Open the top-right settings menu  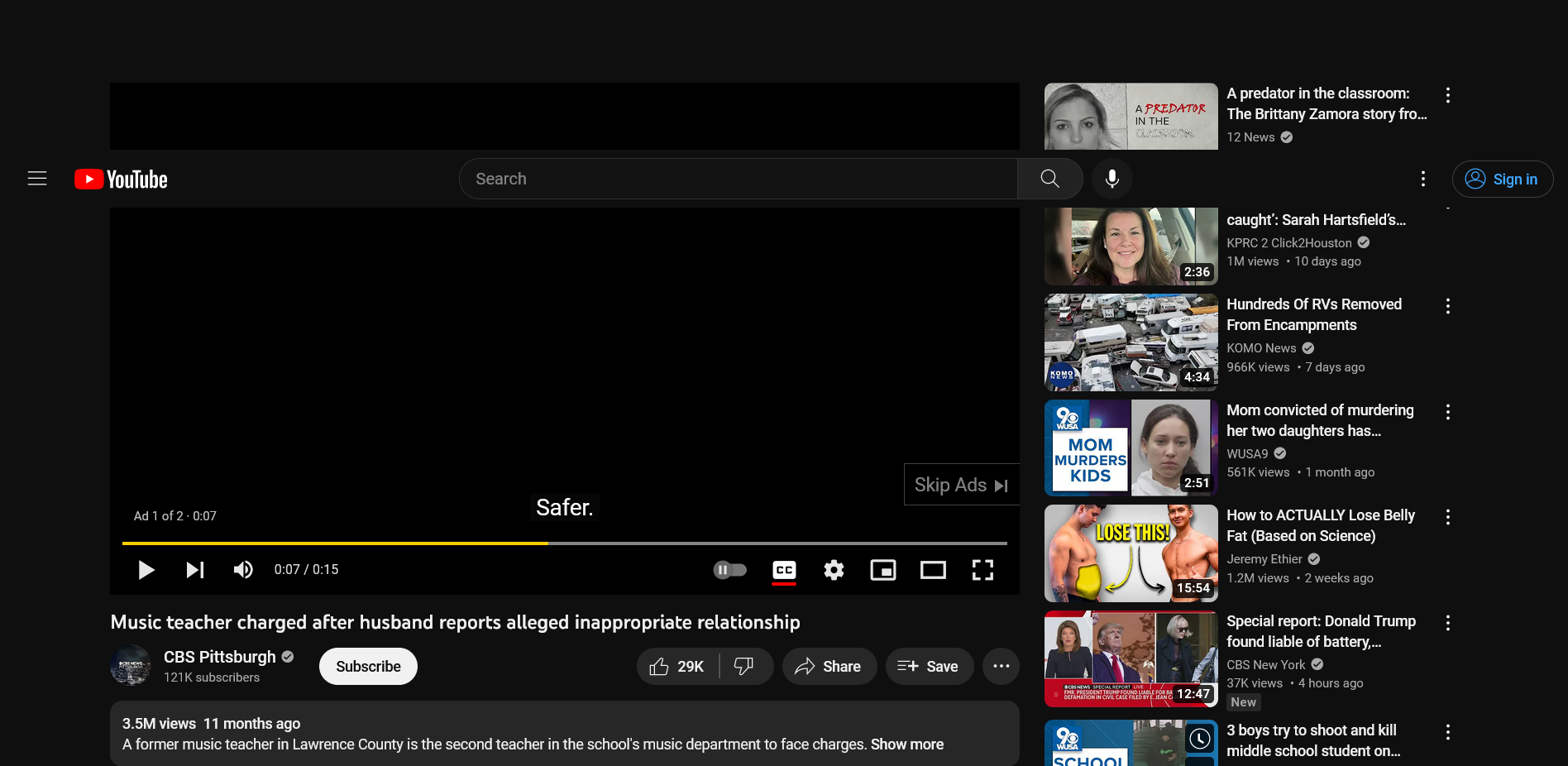[1422, 179]
